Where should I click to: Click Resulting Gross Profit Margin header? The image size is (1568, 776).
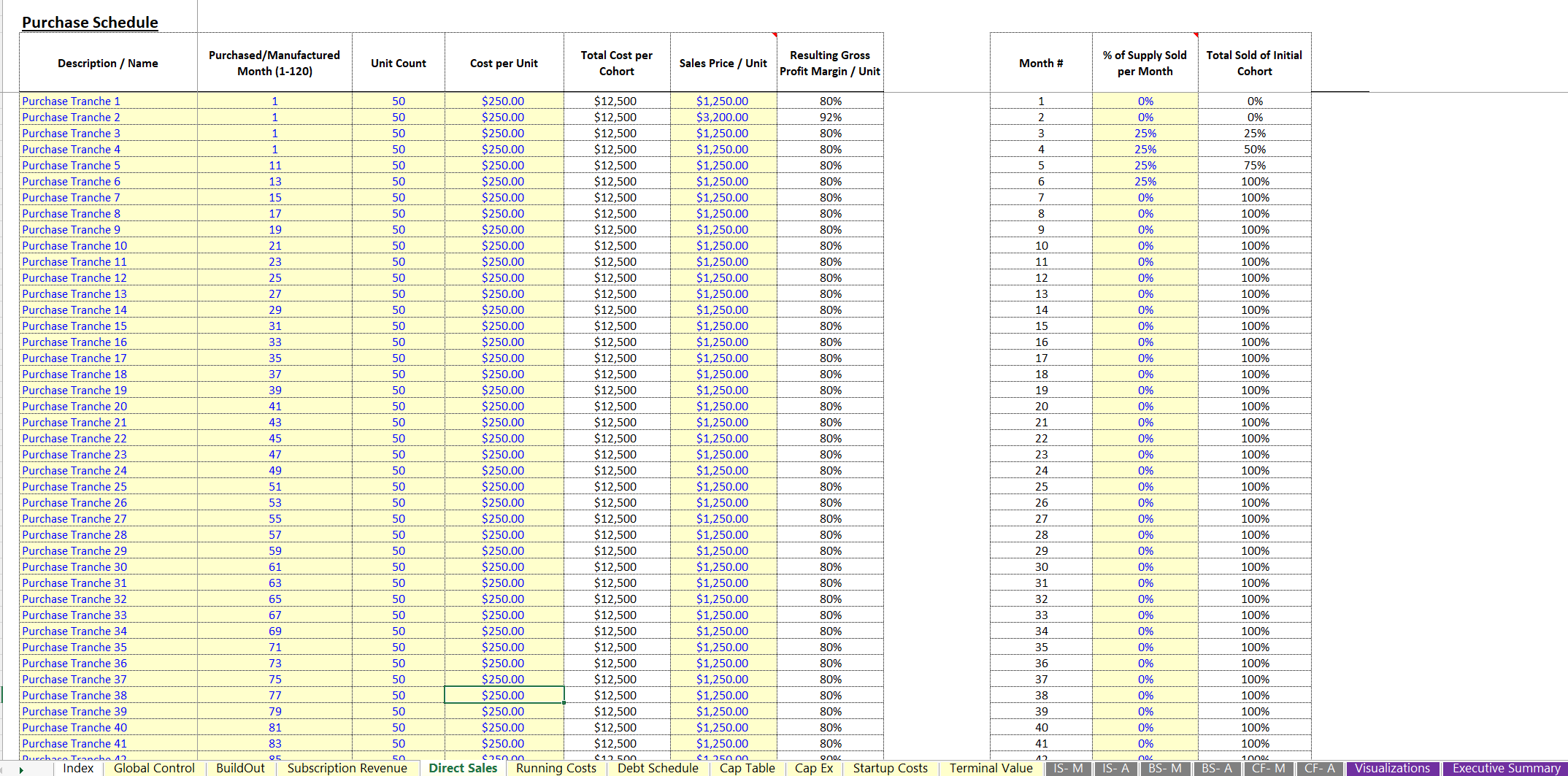point(830,63)
